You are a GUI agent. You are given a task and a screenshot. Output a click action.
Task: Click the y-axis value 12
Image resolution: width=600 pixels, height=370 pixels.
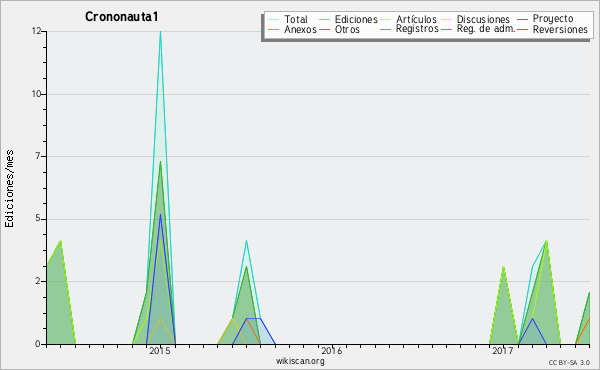[x=37, y=31]
